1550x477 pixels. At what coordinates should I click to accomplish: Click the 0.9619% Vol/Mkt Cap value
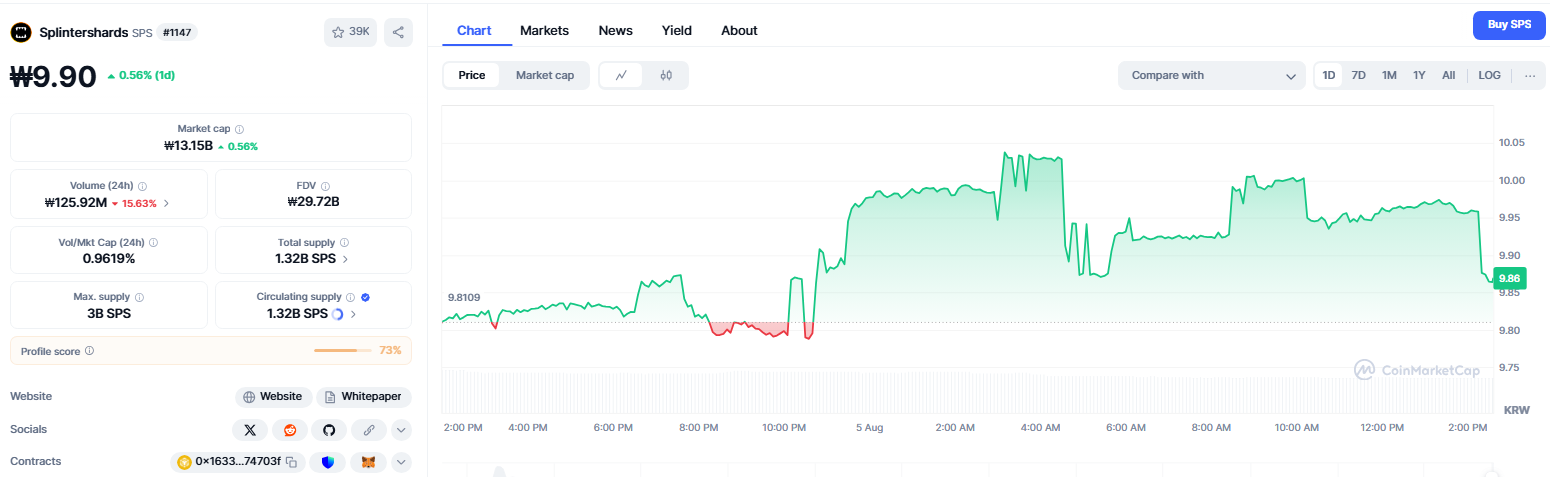109,258
